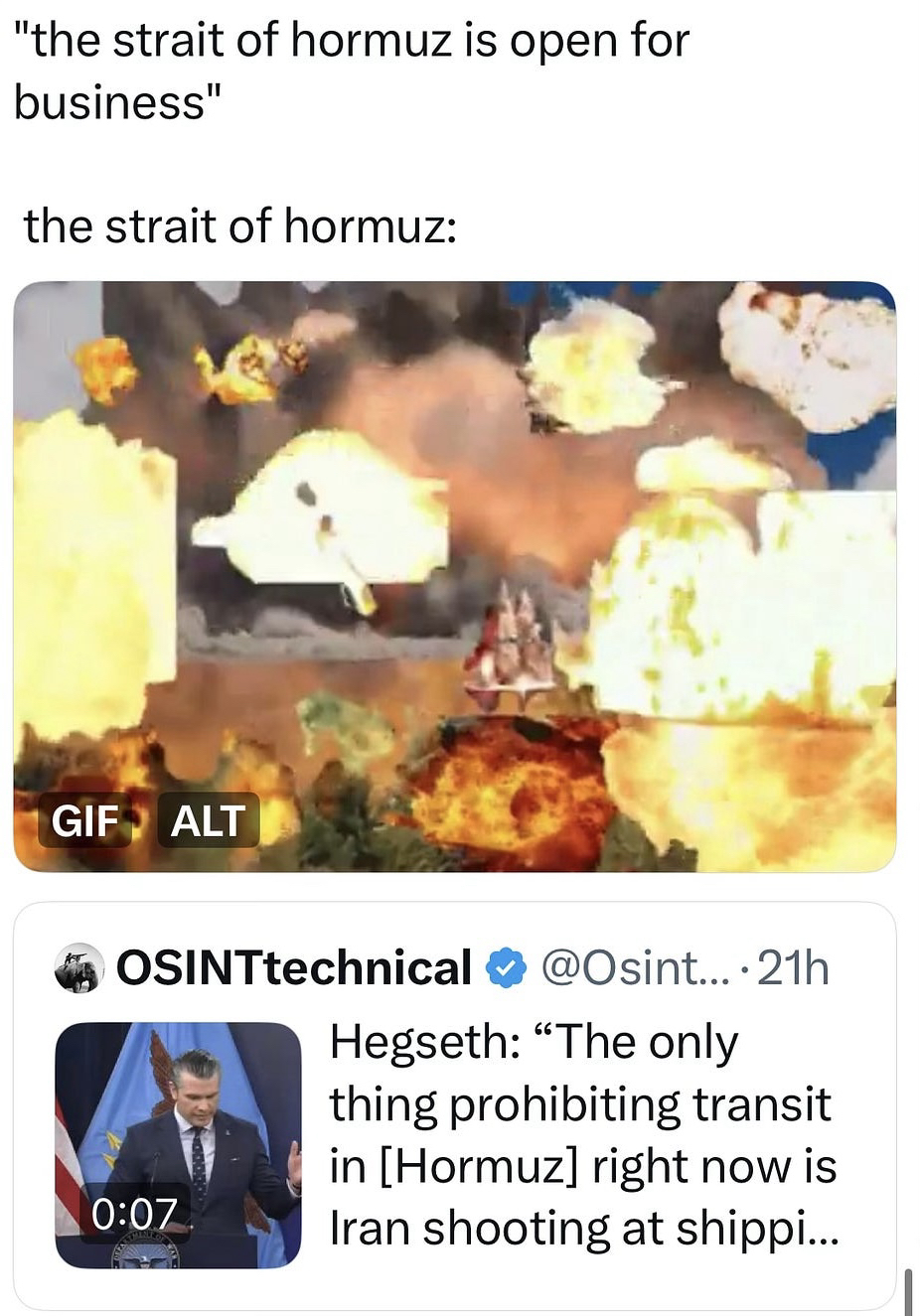Image resolution: width=920 pixels, height=1316 pixels.
Task: Play the Hegseth press briefing video
Action: (178, 1145)
